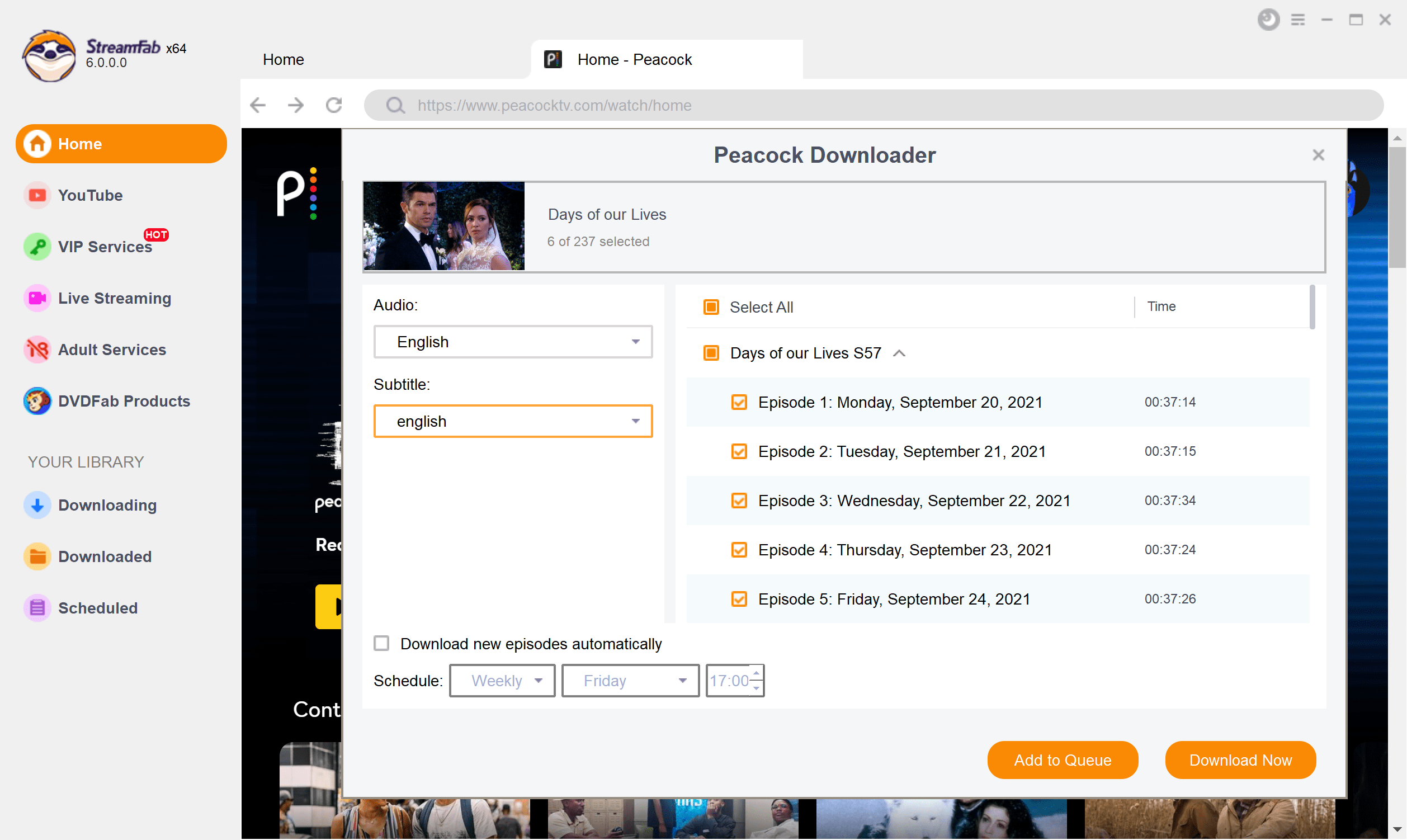Expand the Weekly schedule frequency dropdown
Image resolution: width=1407 pixels, height=840 pixels.
point(503,681)
